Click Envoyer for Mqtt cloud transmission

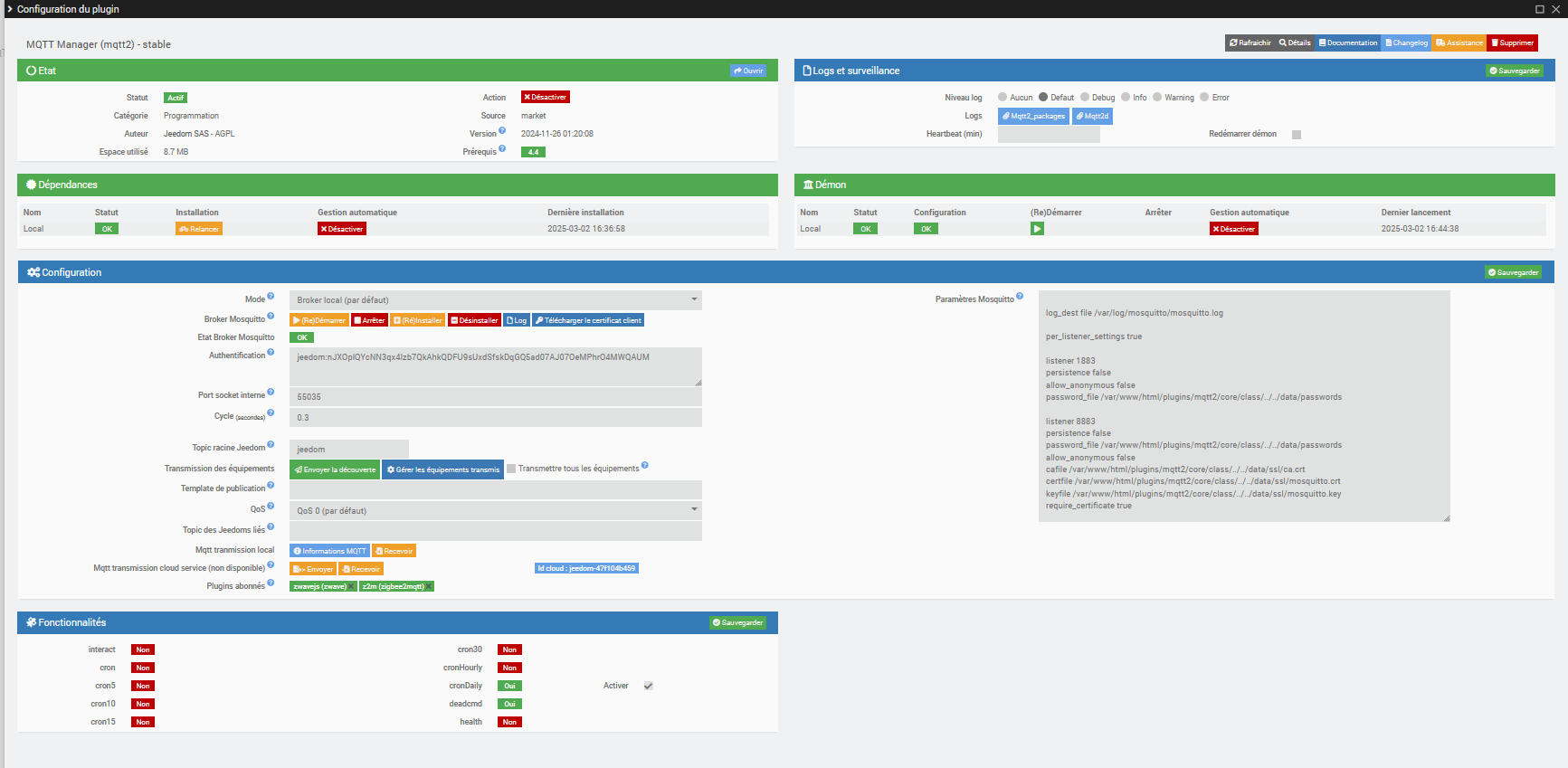point(313,569)
